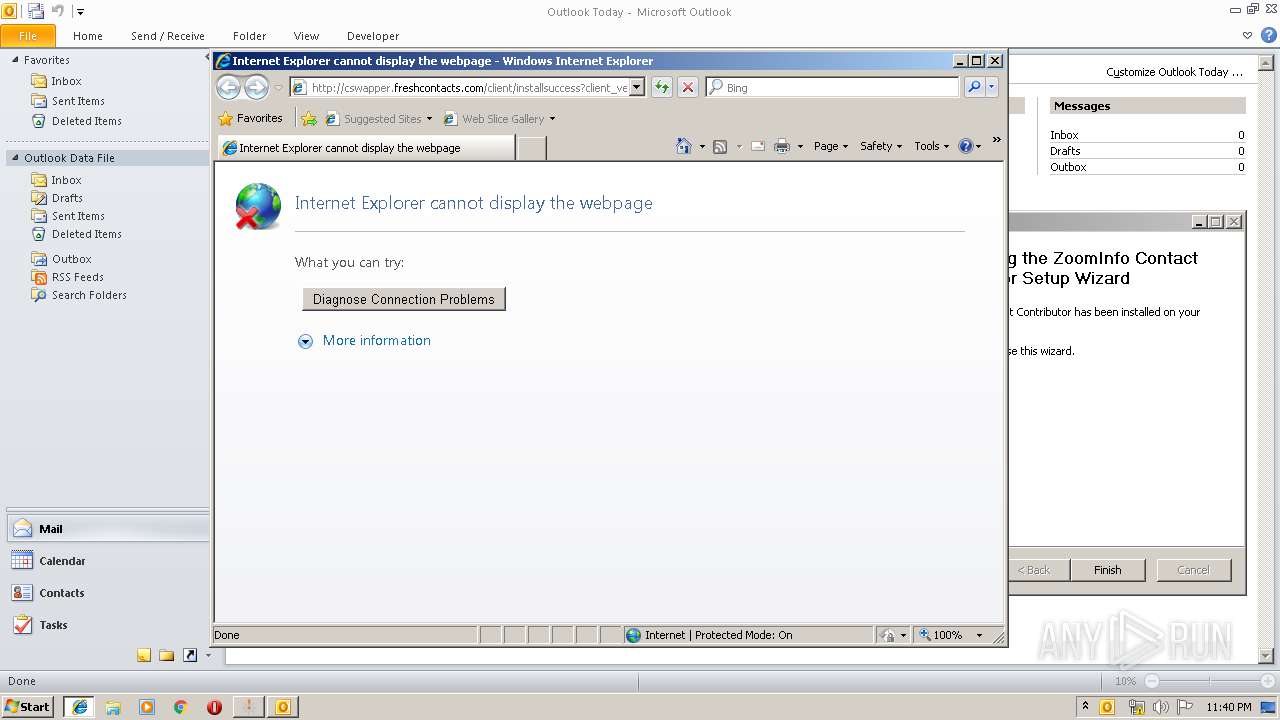This screenshot has width=1280, height=720.
Task: Click the Diagnose Connection Problems button
Action: pos(404,299)
